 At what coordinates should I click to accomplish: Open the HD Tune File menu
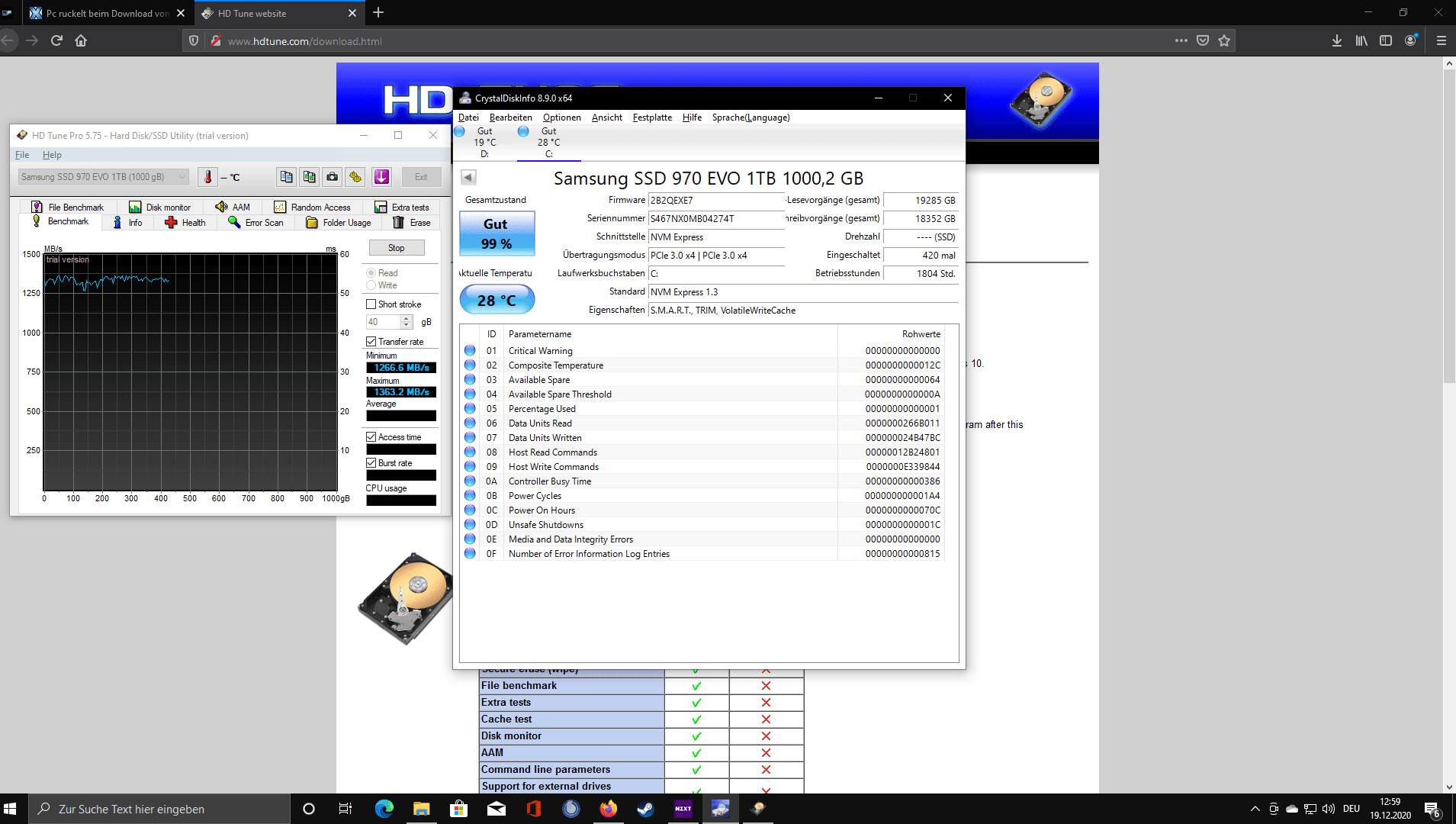[x=22, y=155]
